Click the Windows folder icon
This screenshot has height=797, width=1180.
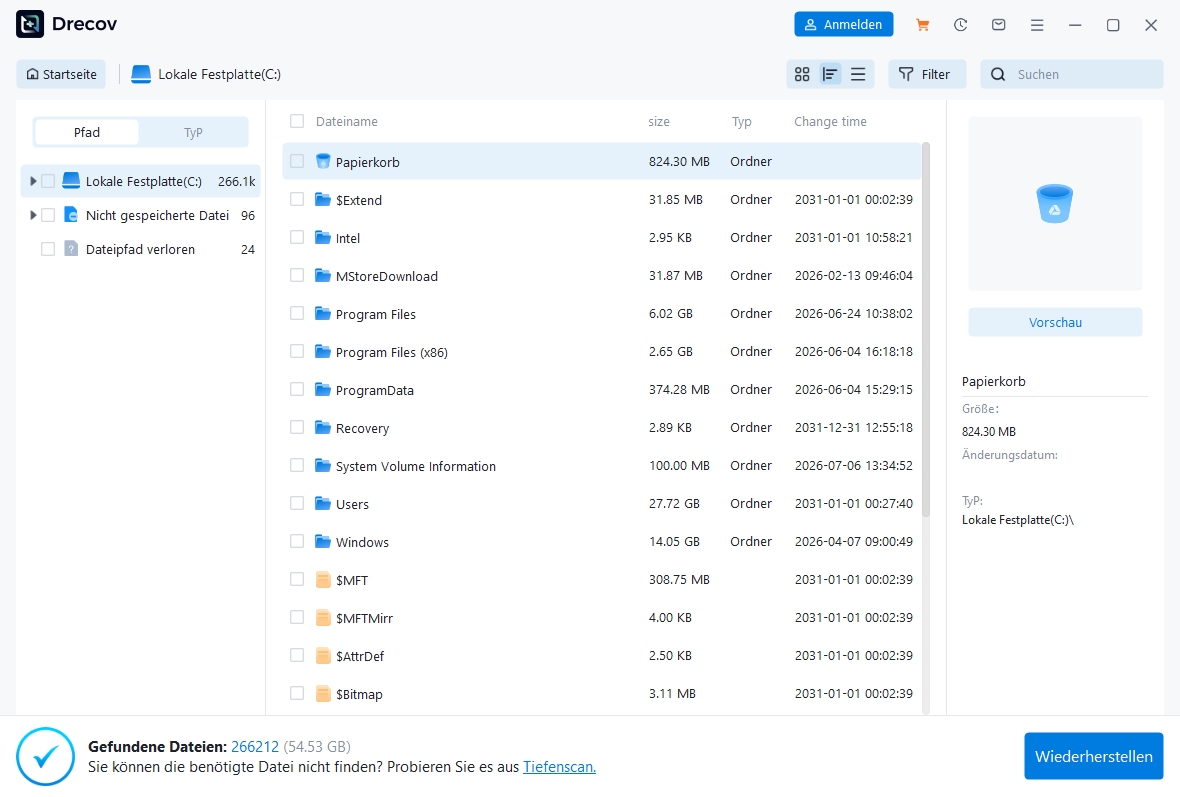[323, 541]
